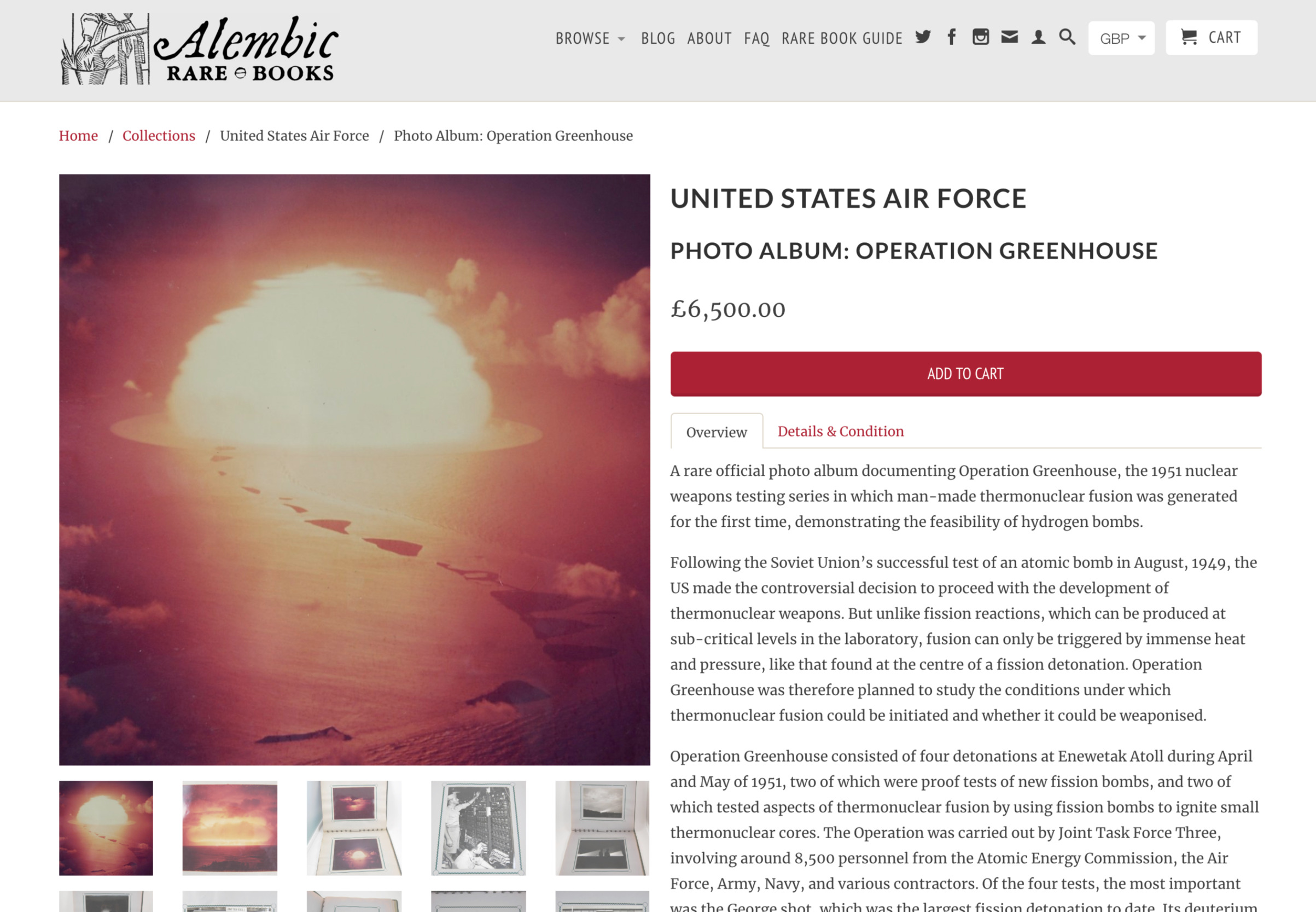Select the Overview tab
Screen dimensions: 1316x912
pos(717,432)
